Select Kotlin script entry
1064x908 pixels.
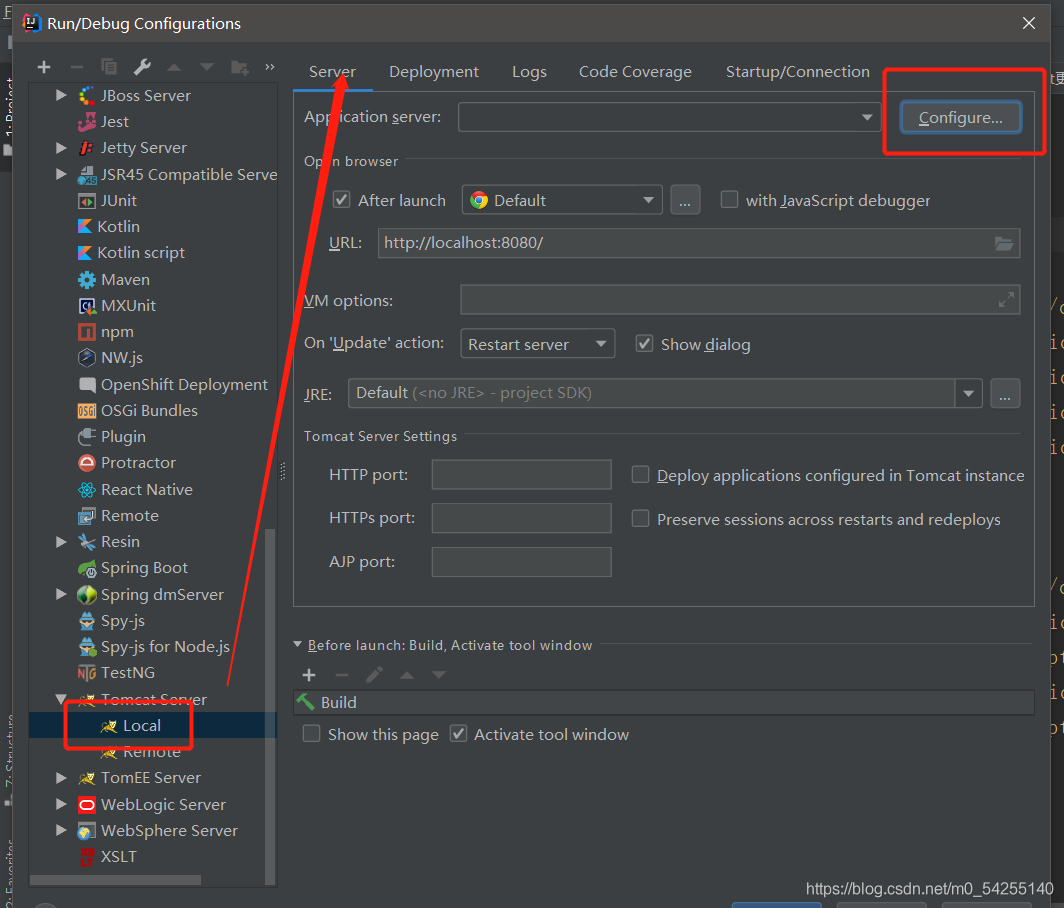click(x=132, y=252)
